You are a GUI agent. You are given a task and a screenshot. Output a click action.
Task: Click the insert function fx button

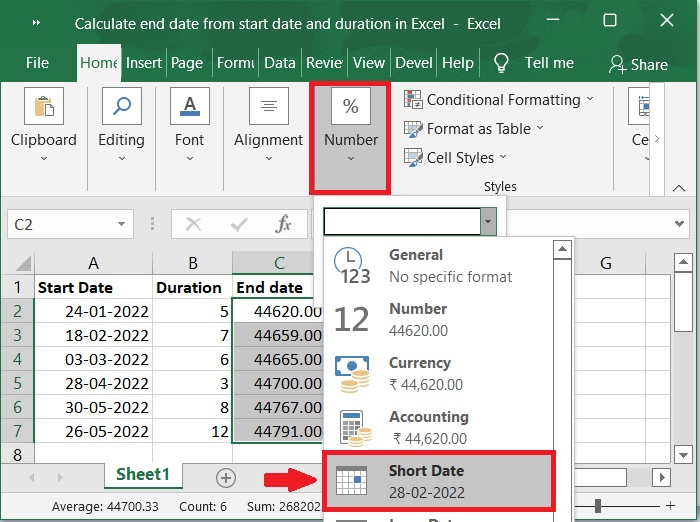pyautogui.click(x=284, y=224)
